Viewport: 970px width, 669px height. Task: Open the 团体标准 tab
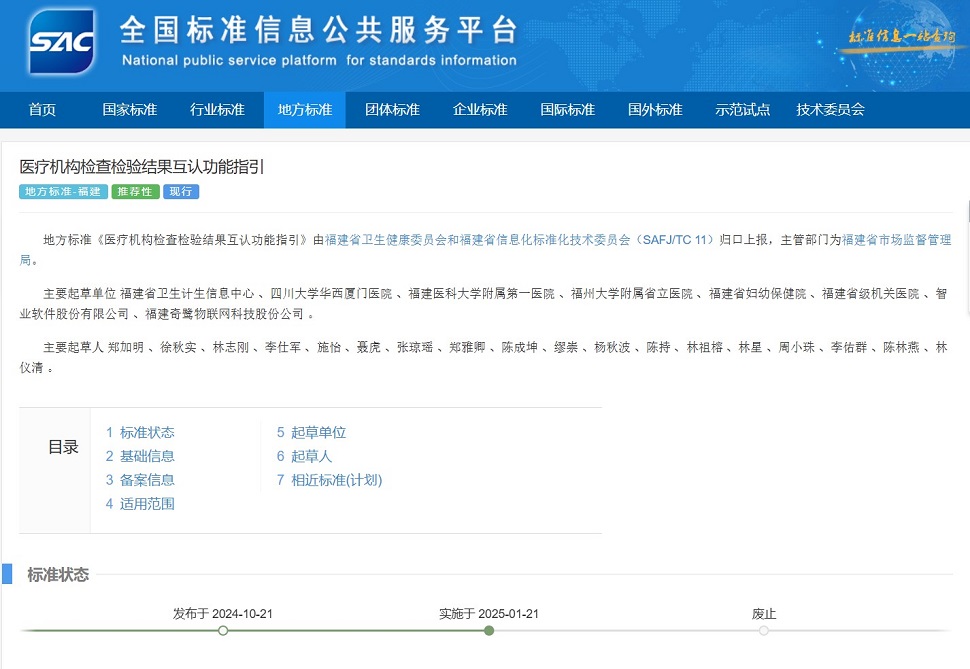click(x=392, y=110)
